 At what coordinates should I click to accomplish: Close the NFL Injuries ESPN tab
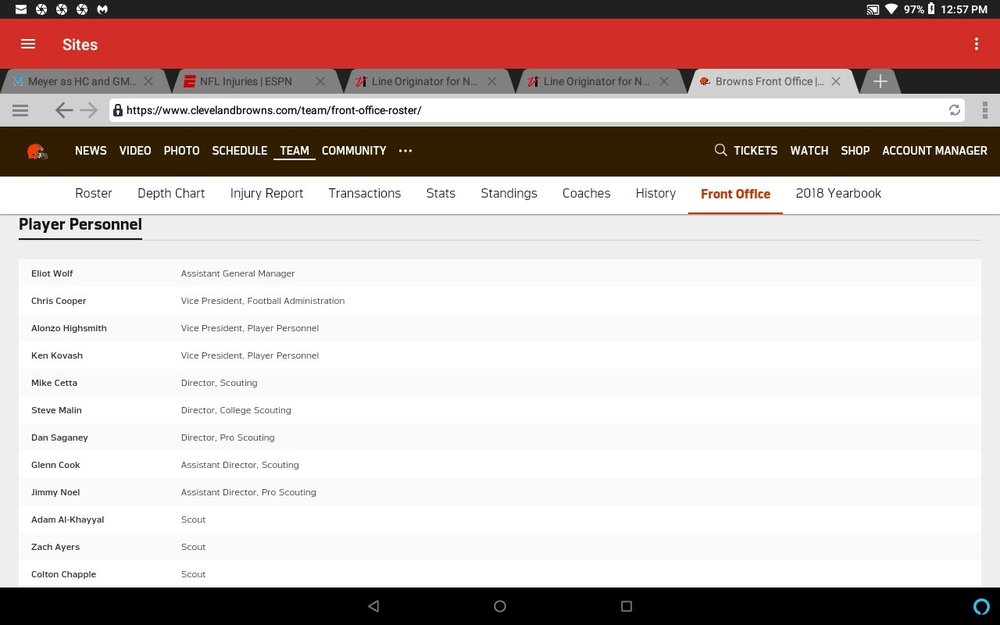pyautogui.click(x=320, y=82)
